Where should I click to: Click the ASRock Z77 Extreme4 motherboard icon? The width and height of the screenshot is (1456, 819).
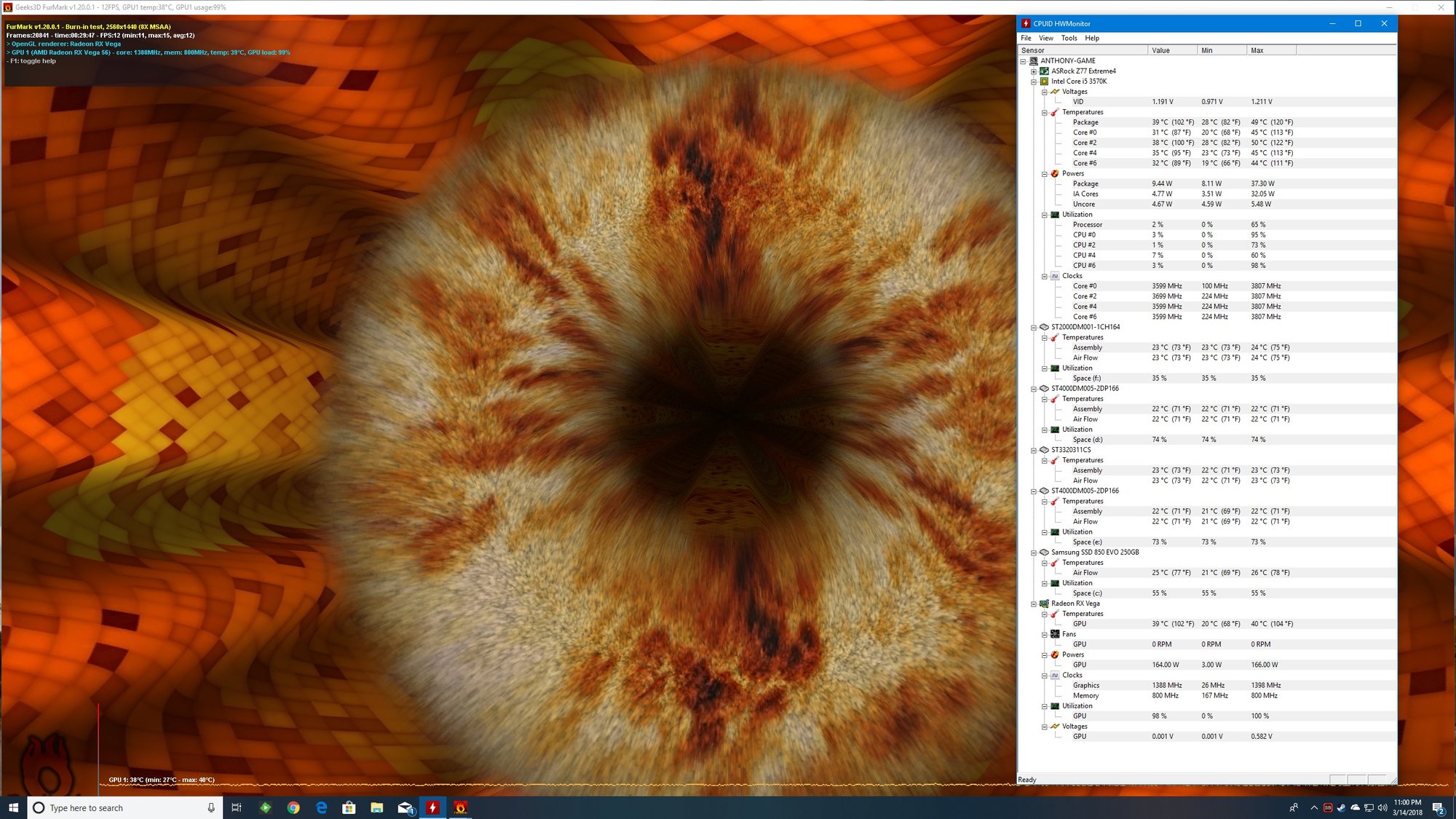(x=1044, y=71)
